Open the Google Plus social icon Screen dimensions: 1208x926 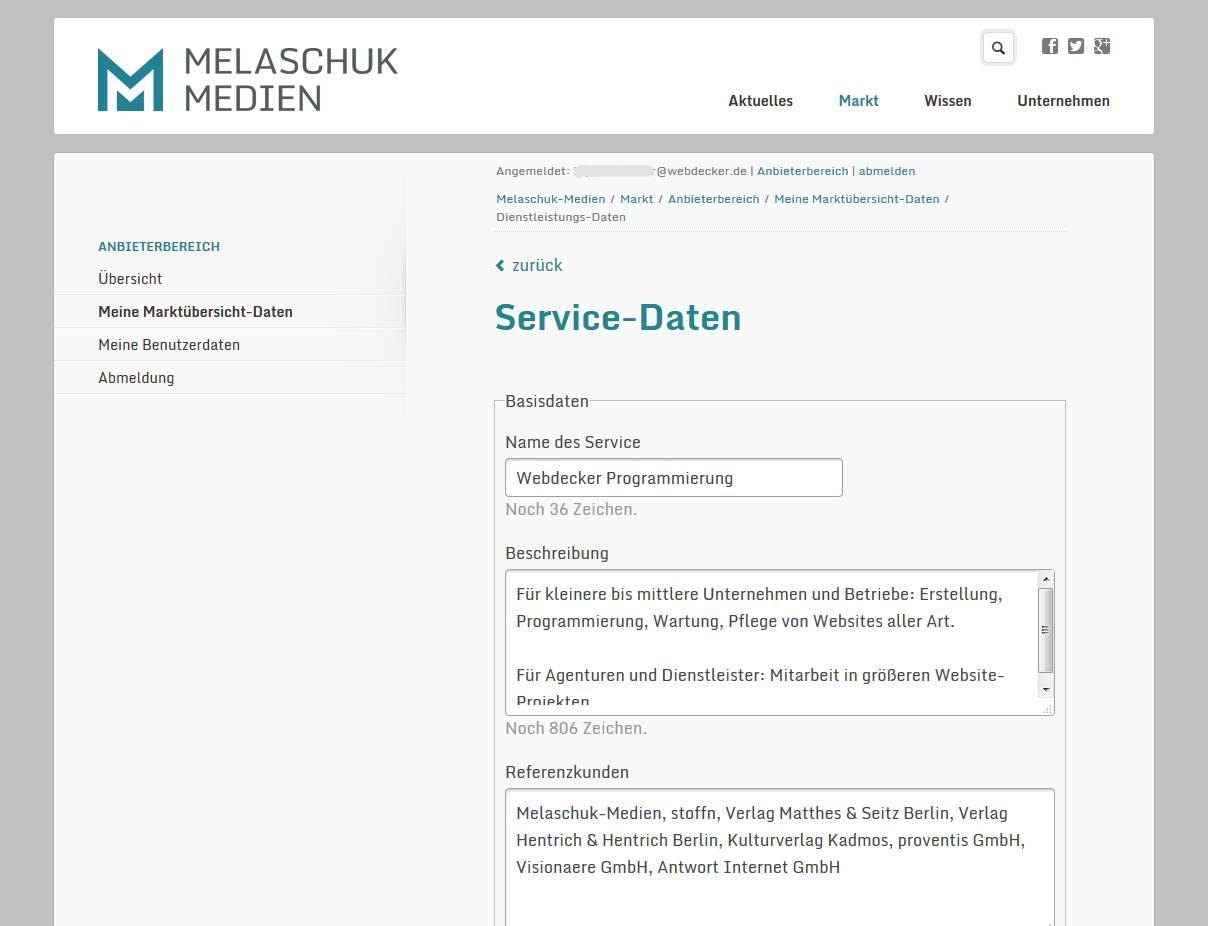click(x=1101, y=46)
